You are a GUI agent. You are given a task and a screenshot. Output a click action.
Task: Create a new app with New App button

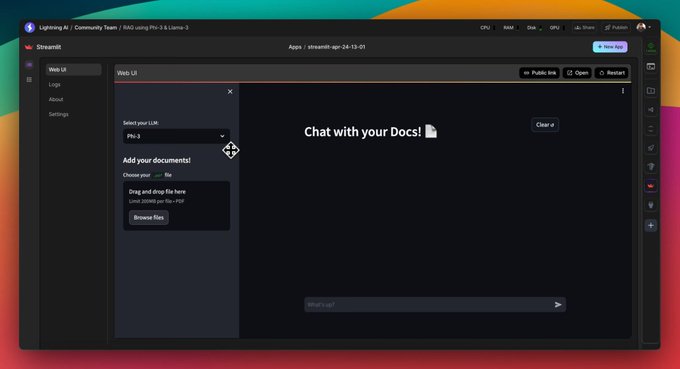[x=610, y=46]
